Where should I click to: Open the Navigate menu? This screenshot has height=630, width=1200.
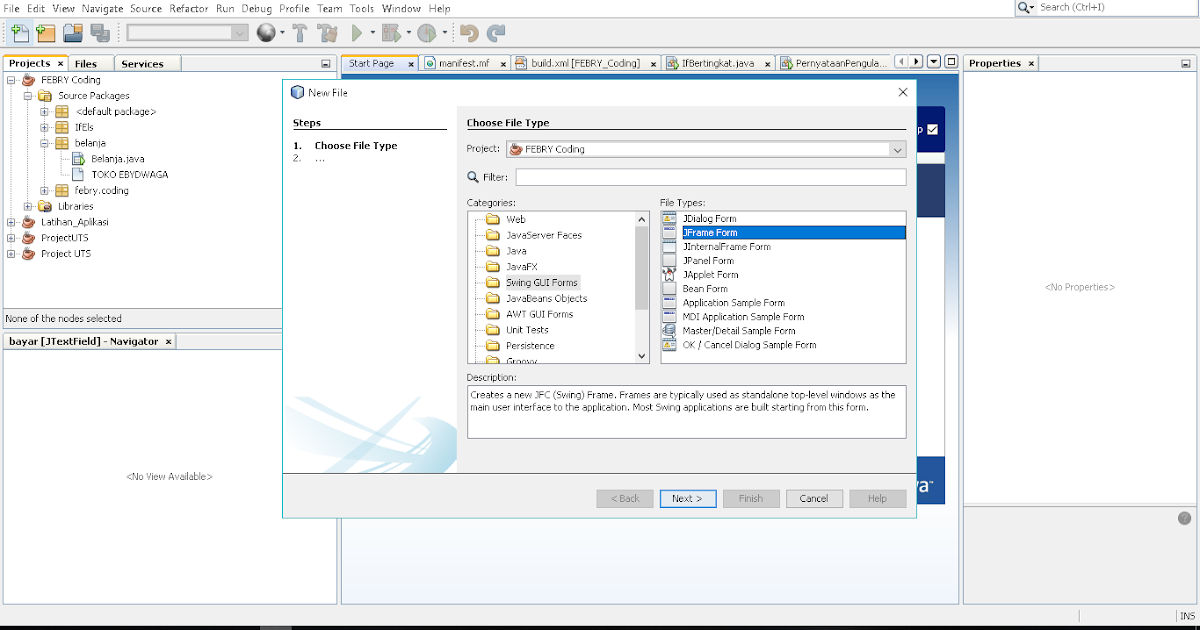(x=102, y=8)
